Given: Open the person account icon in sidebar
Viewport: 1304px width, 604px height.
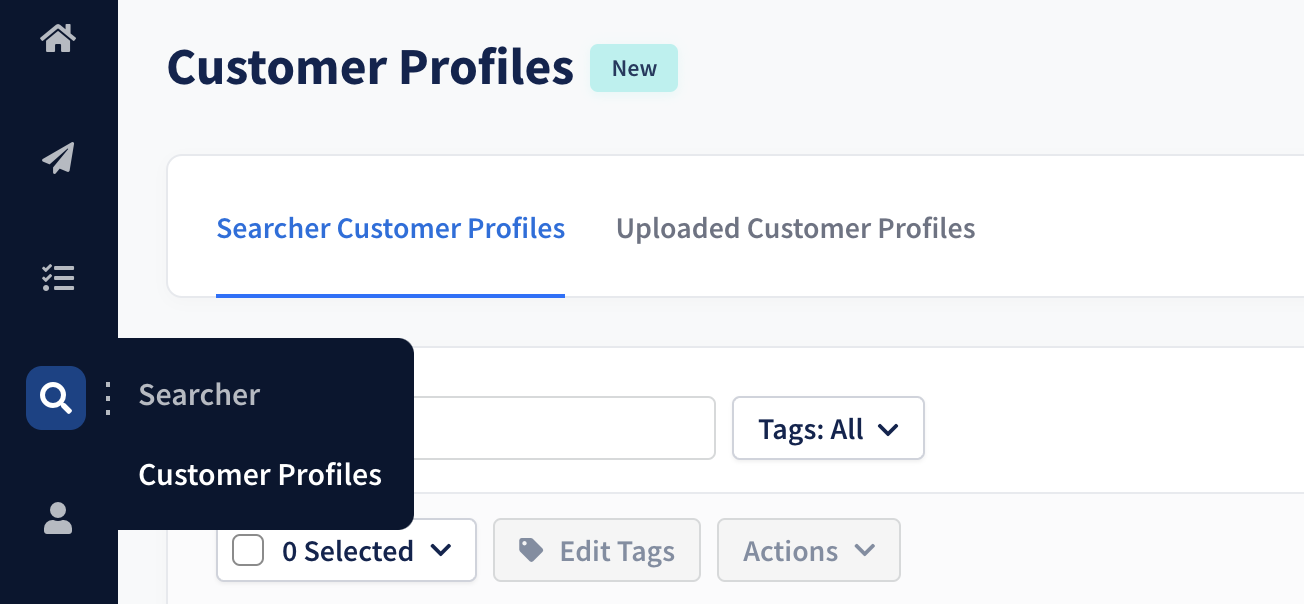Looking at the screenshot, I should coord(58,518).
